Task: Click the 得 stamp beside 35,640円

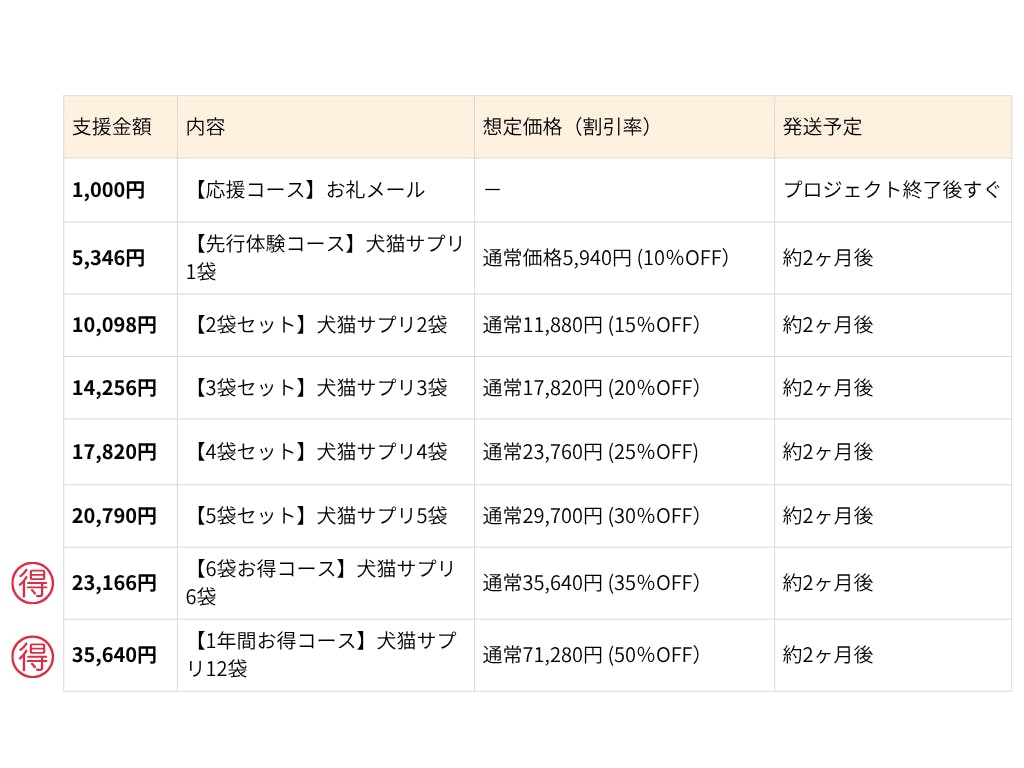Action: click(x=32, y=656)
